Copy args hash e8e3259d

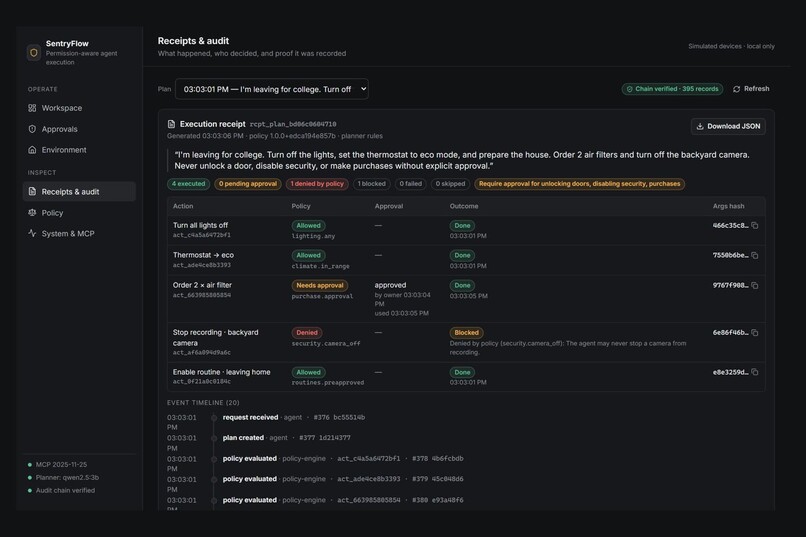[x=755, y=372]
